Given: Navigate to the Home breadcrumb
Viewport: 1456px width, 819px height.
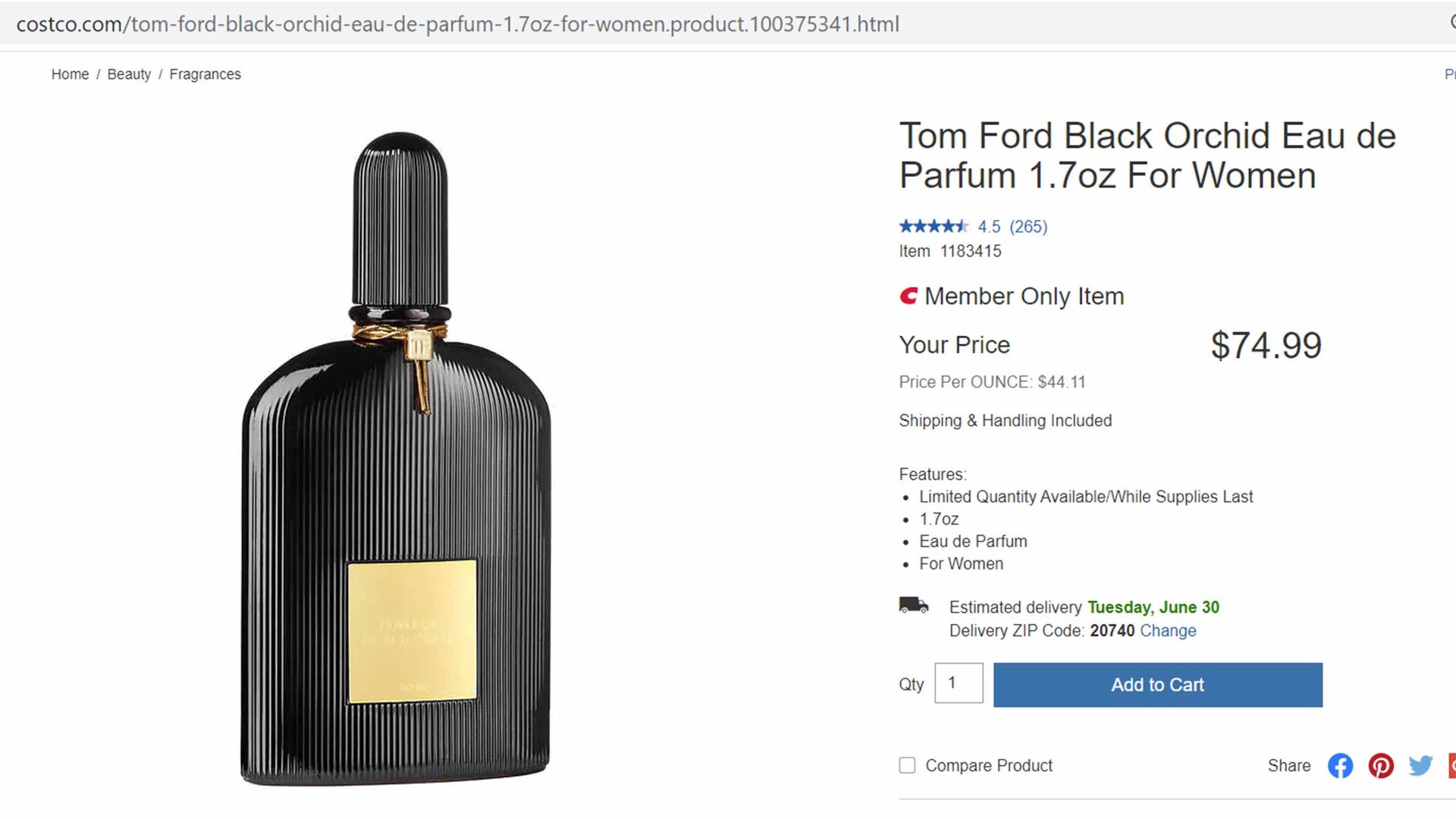Looking at the screenshot, I should click(69, 74).
